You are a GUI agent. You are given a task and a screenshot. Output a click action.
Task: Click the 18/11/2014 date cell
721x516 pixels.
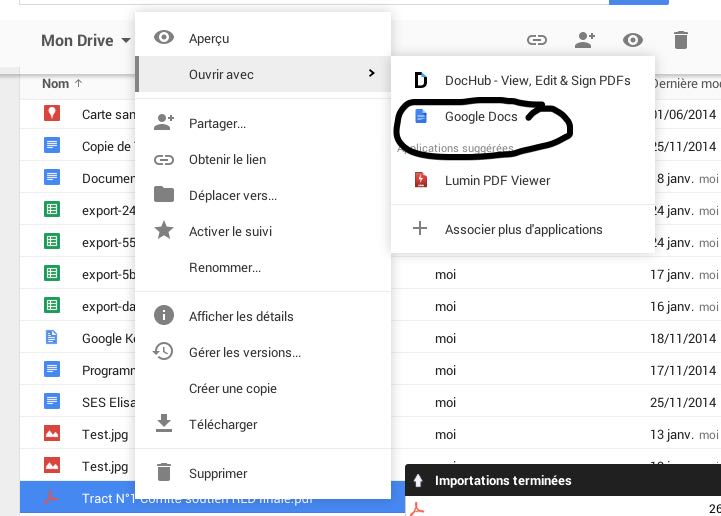click(x=683, y=338)
